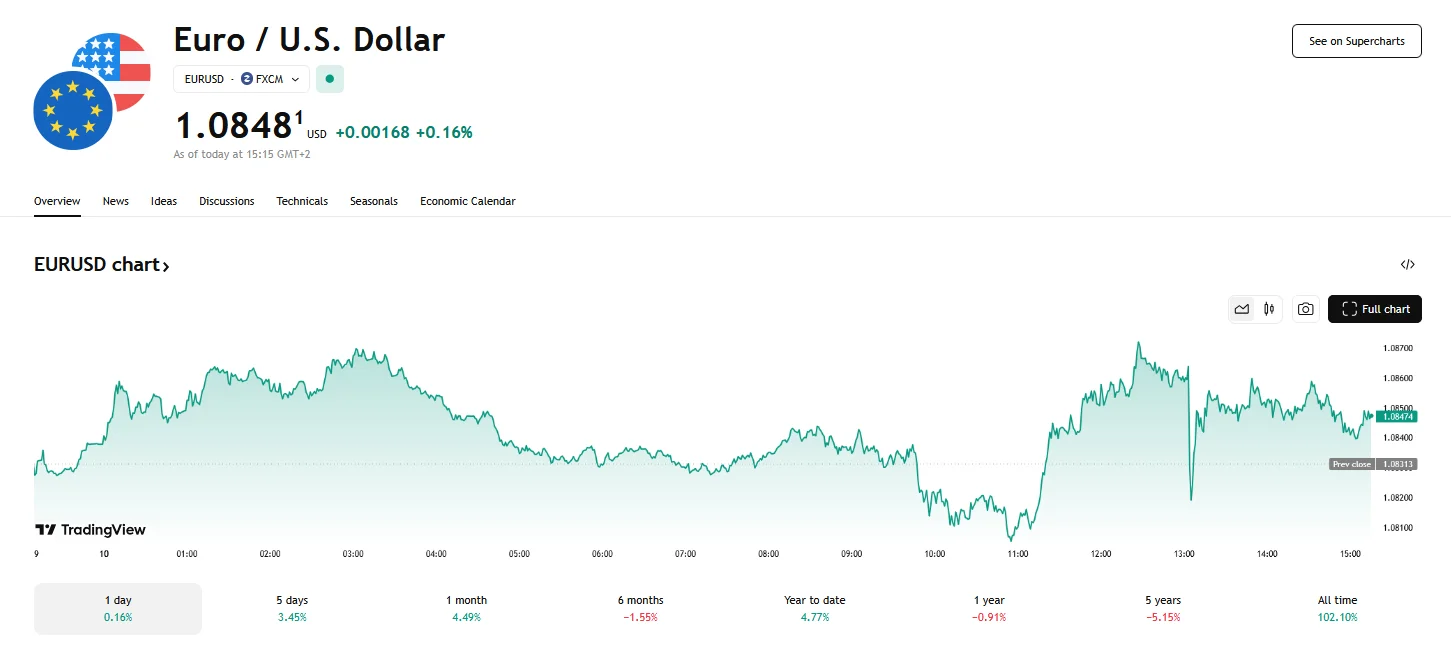Viewport: 1451px width, 653px height.
Task: Click the green market status indicator
Action: (x=330, y=79)
